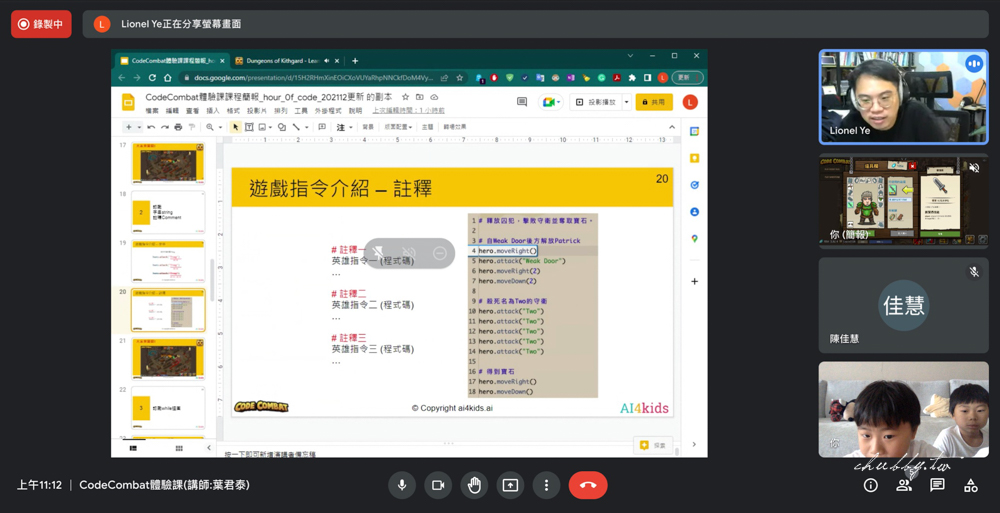Image resolution: width=1000 pixels, height=513 pixels.
Task: Click the add comment icon in toolbar
Action: pyautogui.click(x=322, y=127)
